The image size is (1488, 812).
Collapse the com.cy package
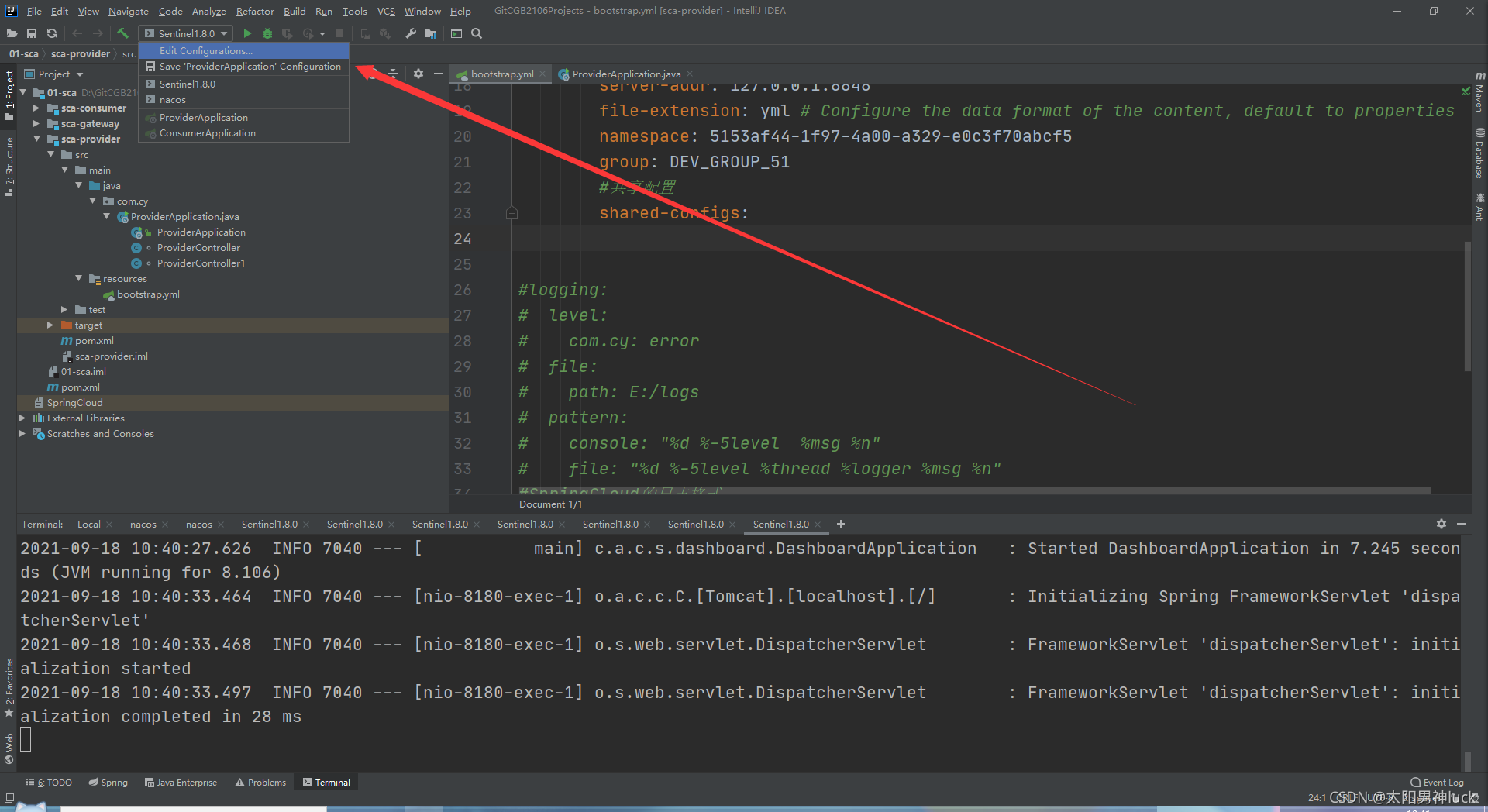pos(92,201)
